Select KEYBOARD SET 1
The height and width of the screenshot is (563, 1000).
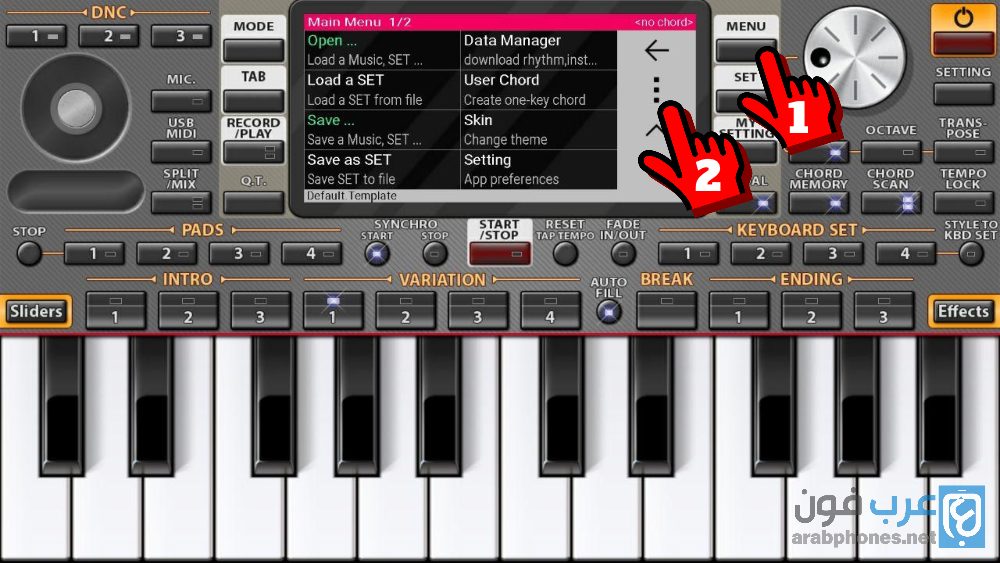688,254
